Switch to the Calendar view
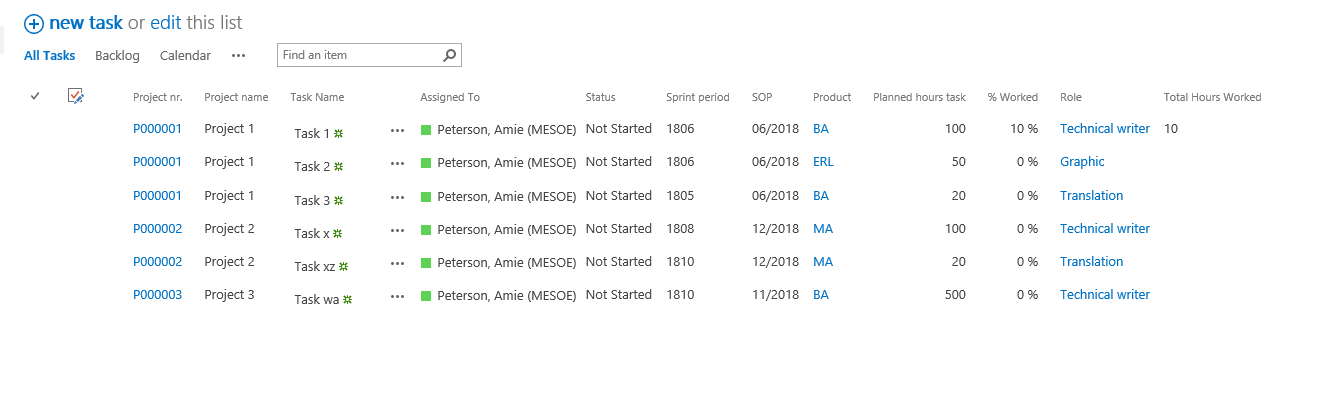The image size is (1326, 403). tap(185, 56)
